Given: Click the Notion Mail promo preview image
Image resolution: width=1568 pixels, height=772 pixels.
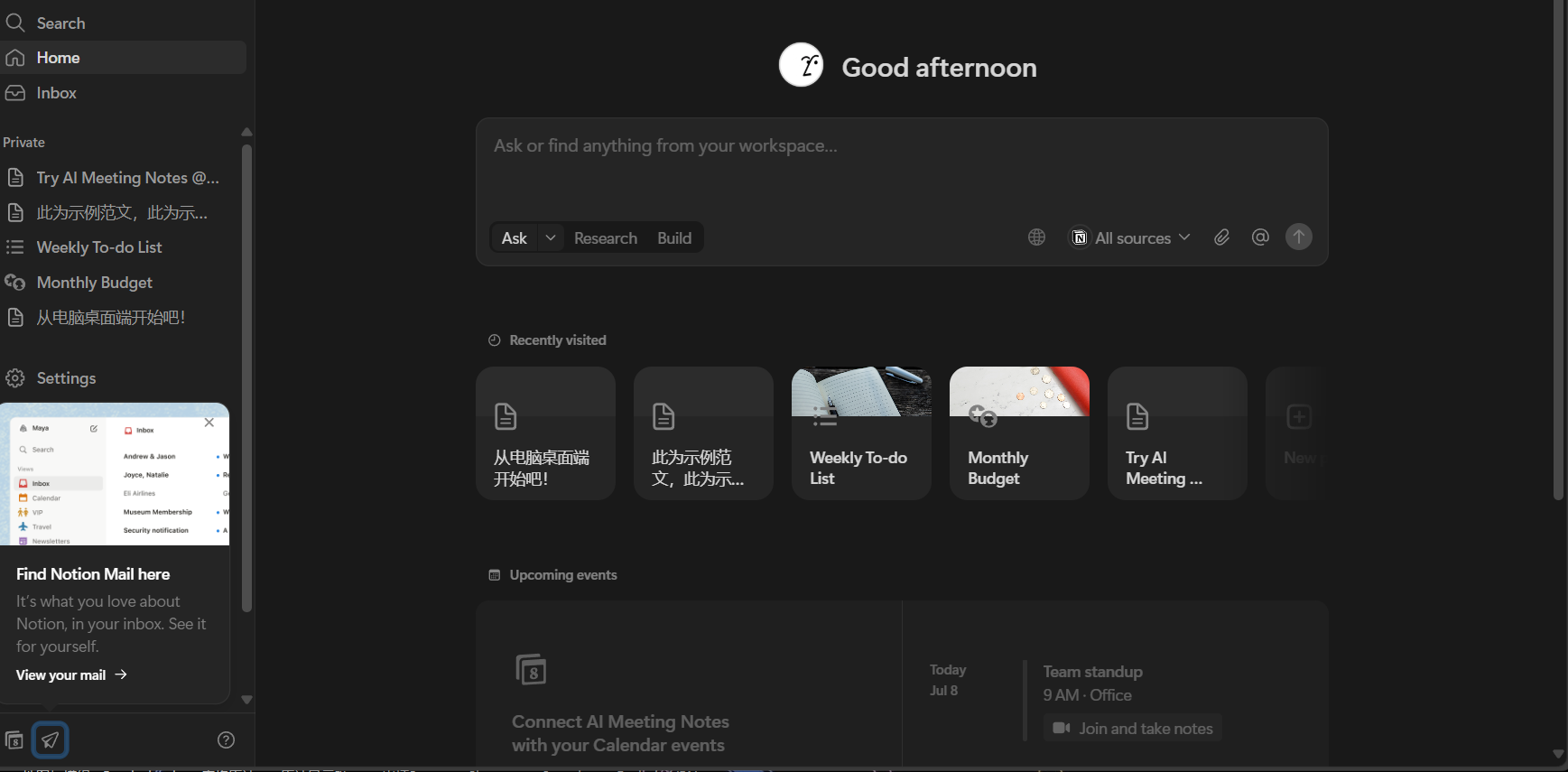Looking at the screenshot, I should click(115, 474).
